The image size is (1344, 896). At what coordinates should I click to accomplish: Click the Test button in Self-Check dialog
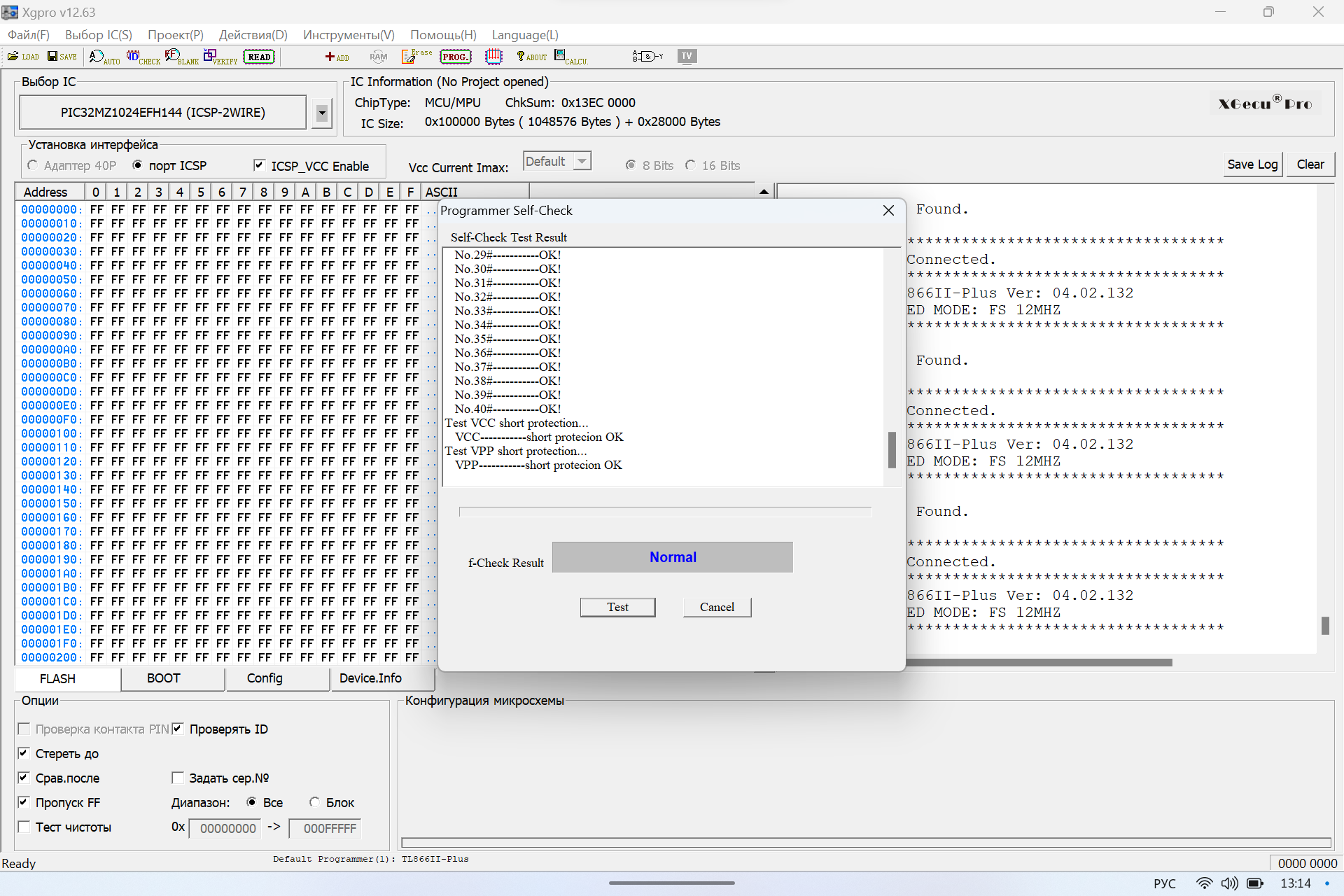[617, 607]
